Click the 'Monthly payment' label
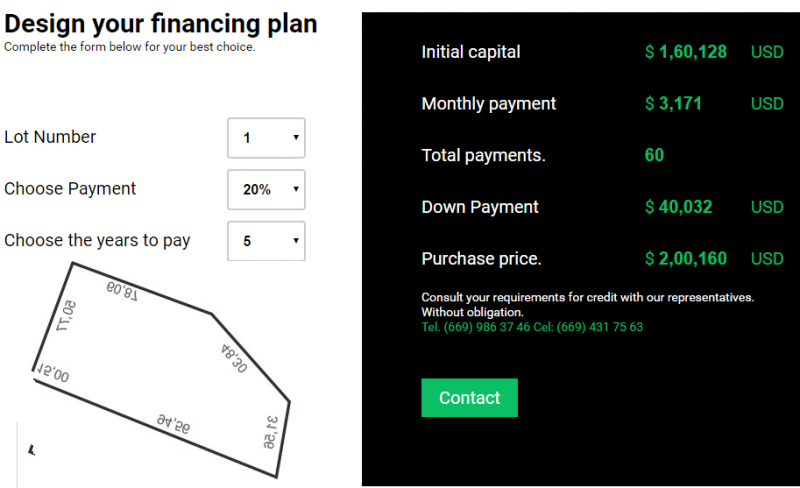This screenshot has height=488, width=800. tap(489, 104)
